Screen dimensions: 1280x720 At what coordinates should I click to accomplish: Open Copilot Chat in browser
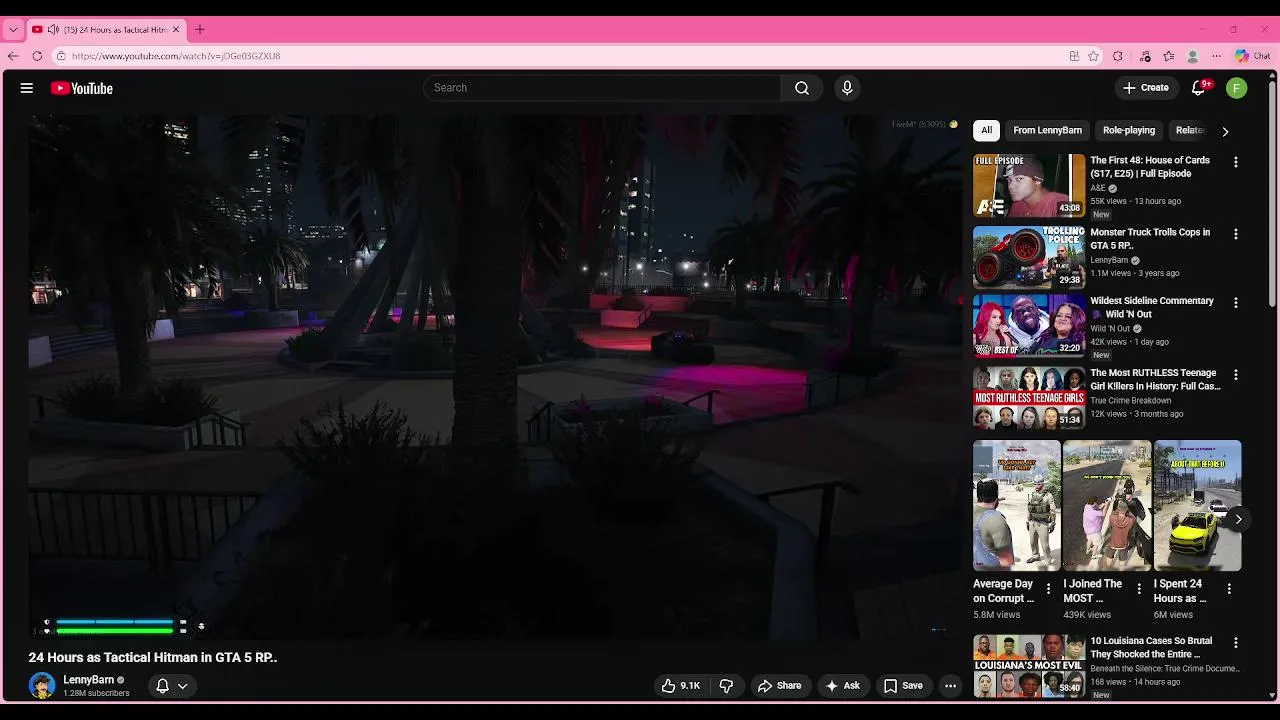[1252, 56]
